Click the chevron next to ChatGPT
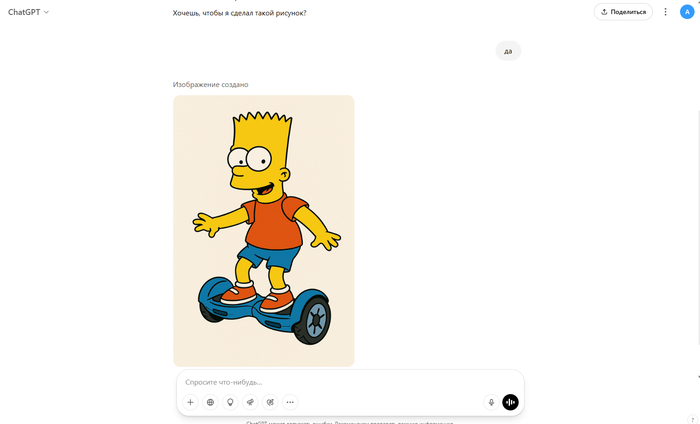Screen dimensions: 700x424 pos(47,12)
